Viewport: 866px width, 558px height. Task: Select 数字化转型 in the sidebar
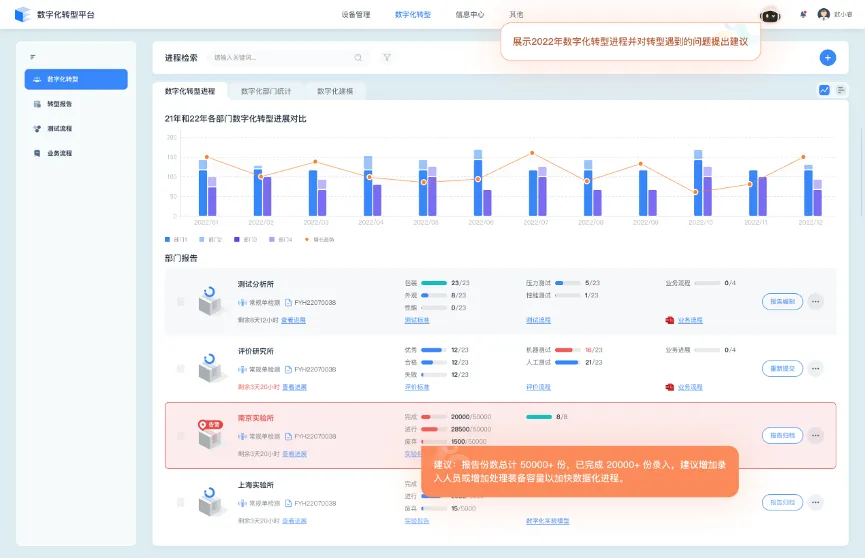point(76,79)
